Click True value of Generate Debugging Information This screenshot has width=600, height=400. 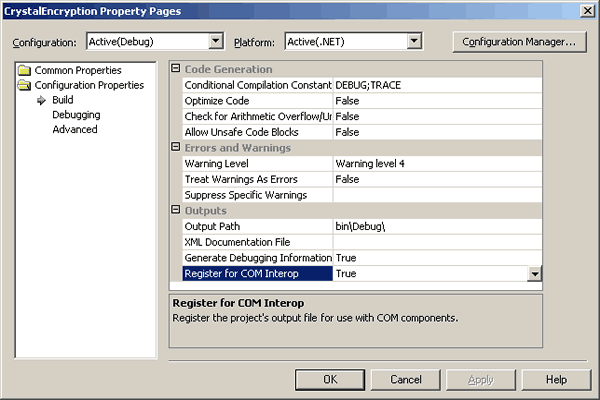click(437, 258)
